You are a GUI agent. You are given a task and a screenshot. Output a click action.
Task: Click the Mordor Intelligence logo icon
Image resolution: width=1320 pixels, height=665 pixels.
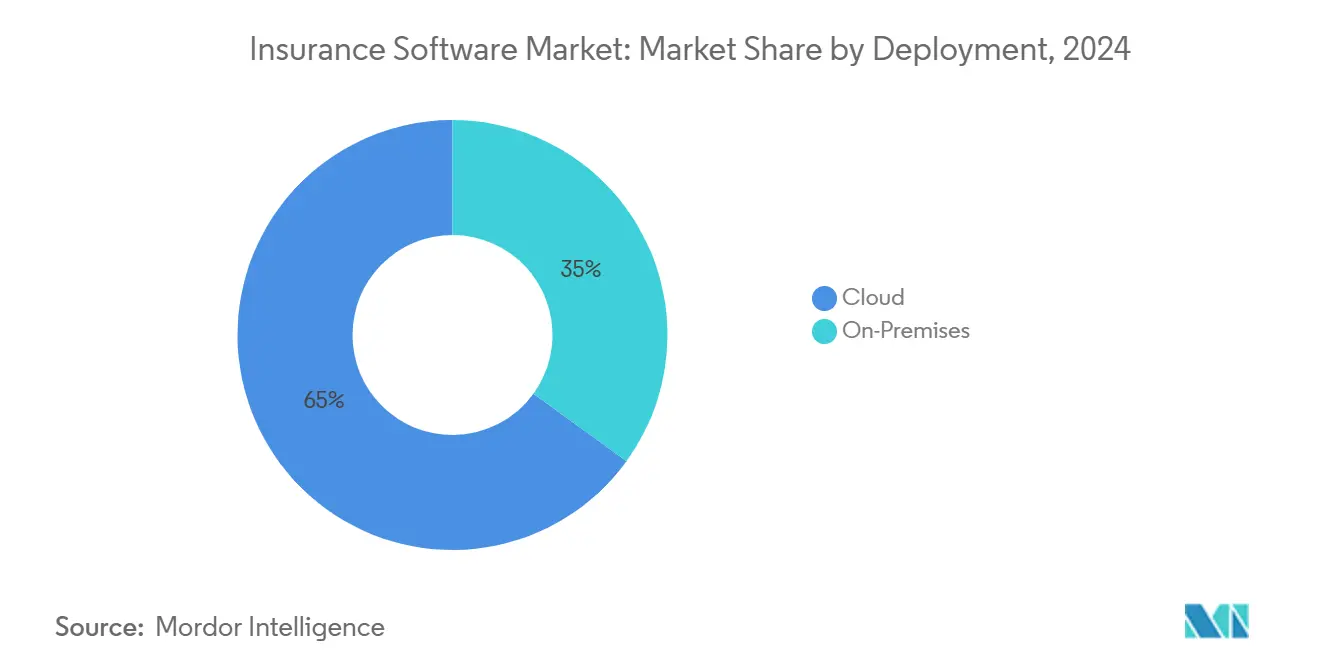[x=1216, y=621]
